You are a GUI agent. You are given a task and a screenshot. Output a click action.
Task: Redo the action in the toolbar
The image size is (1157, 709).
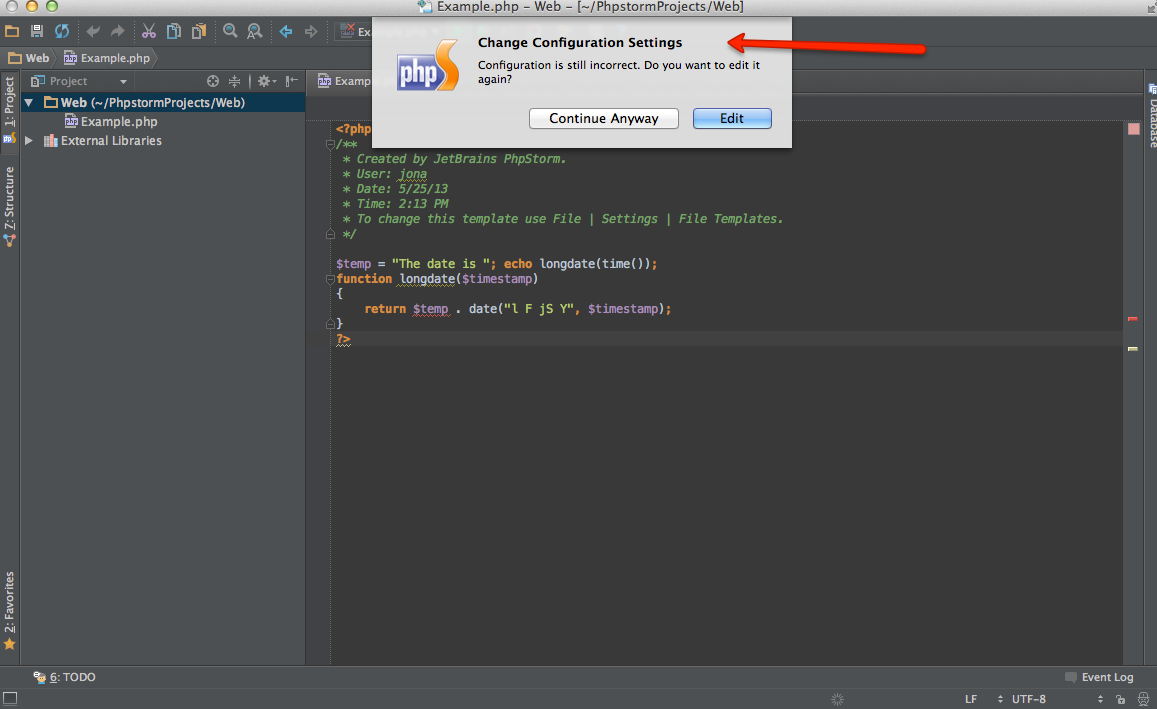tap(117, 31)
